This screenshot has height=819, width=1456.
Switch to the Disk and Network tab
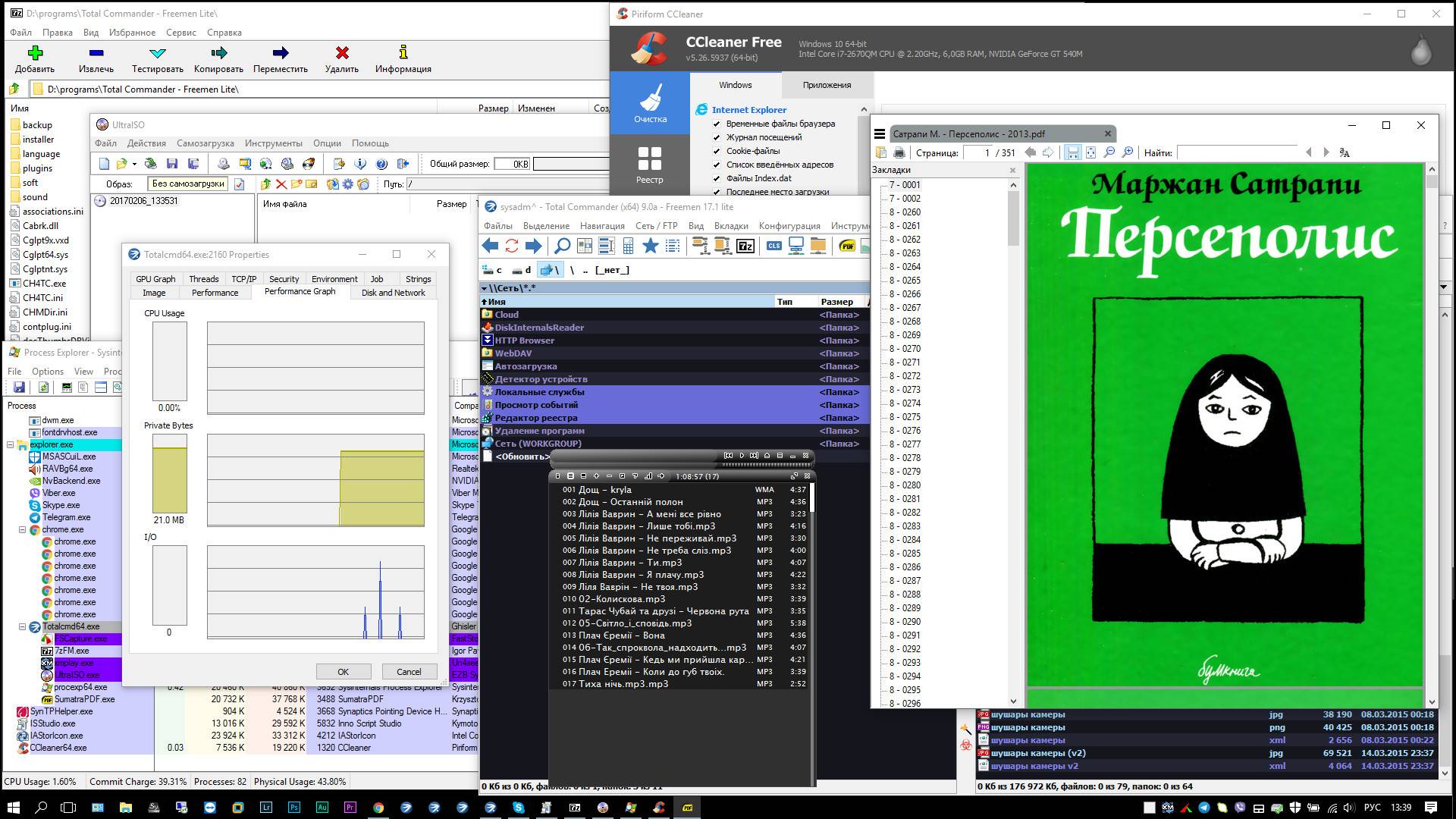click(393, 293)
